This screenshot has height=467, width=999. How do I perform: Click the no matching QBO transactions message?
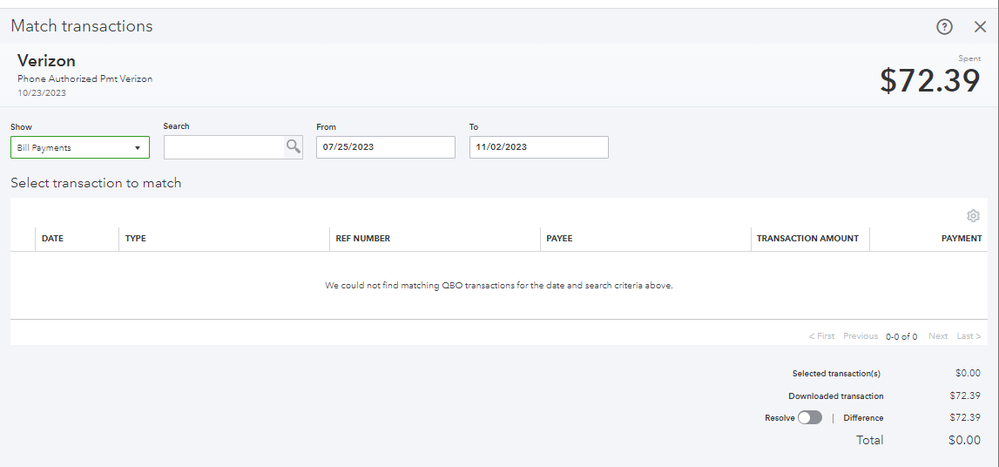pyautogui.click(x=499, y=285)
